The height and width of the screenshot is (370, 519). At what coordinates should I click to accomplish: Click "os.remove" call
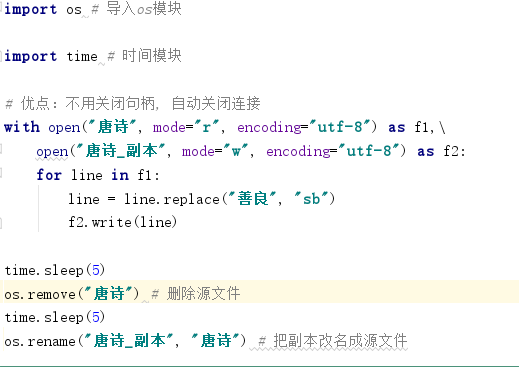[40, 294]
